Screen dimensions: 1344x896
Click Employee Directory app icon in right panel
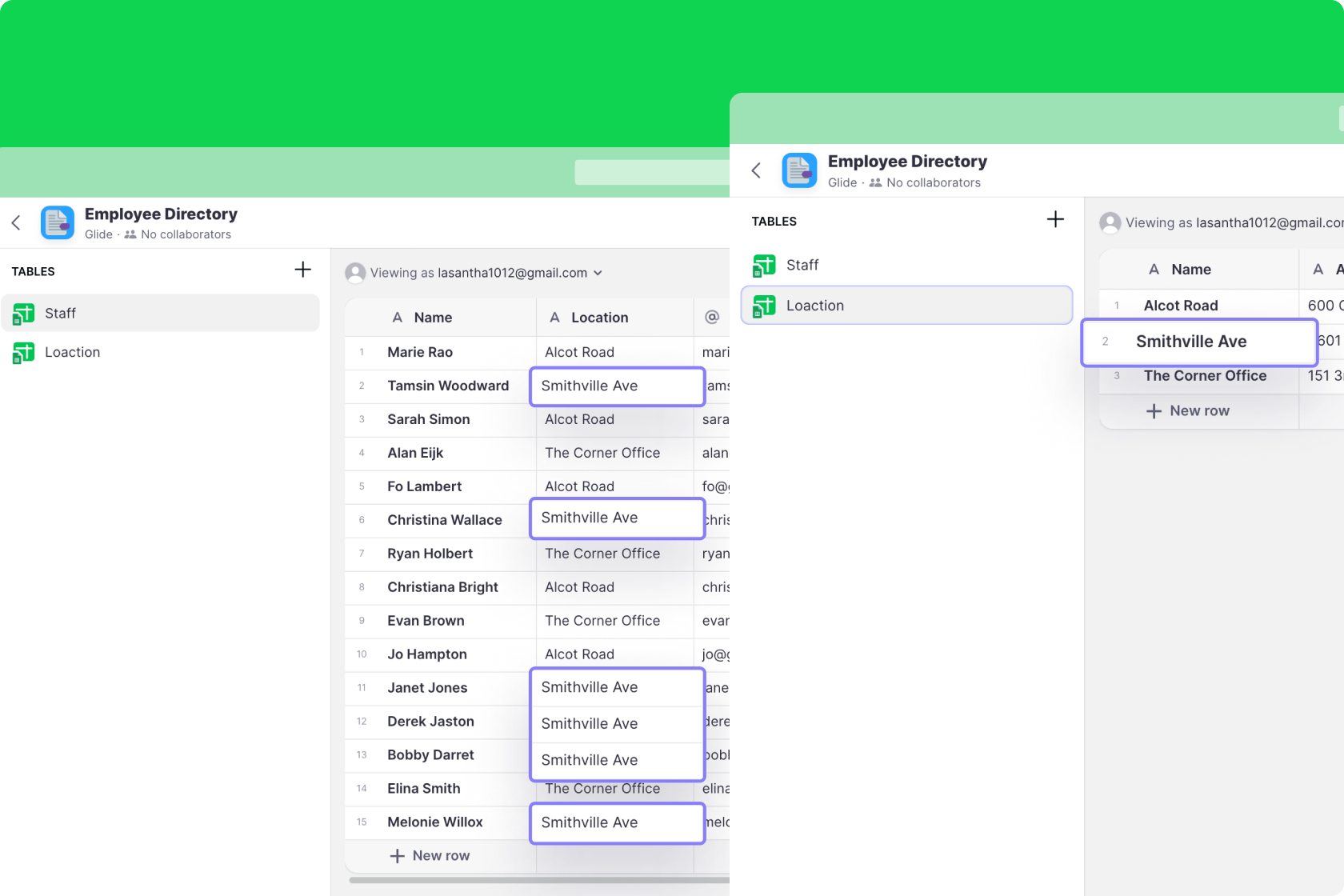click(x=799, y=170)
